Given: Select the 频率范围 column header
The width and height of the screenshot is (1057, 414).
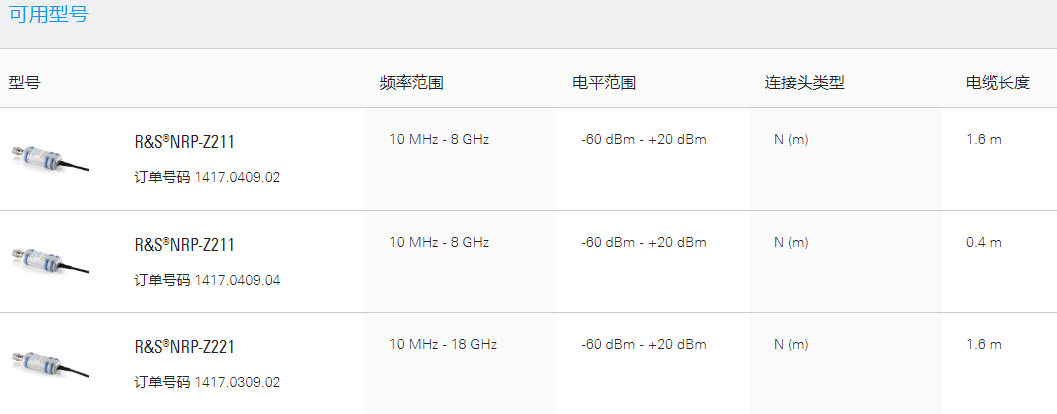Looking at the screenshot, I should pos(411,83).
